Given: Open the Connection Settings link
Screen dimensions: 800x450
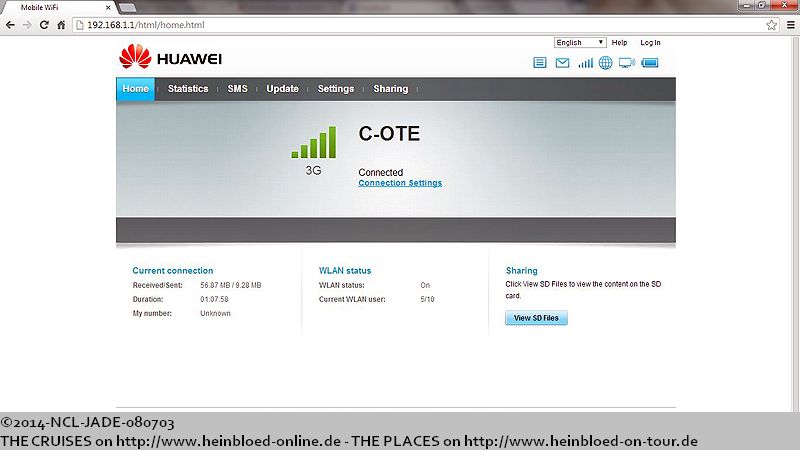Looking at the screenshot, I should tap(400, 183).
